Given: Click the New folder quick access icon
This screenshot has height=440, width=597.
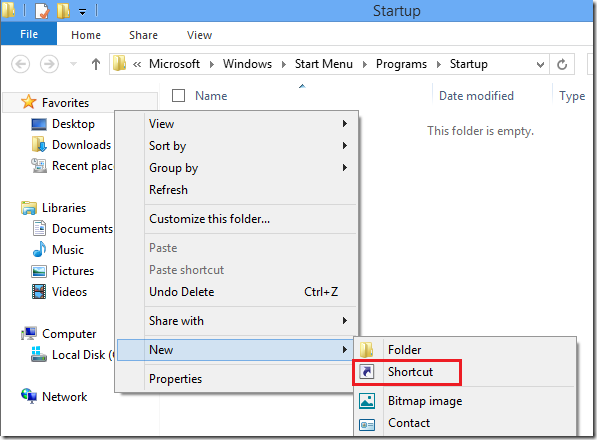Looking at the screenshot, I should tap(64, 10).
